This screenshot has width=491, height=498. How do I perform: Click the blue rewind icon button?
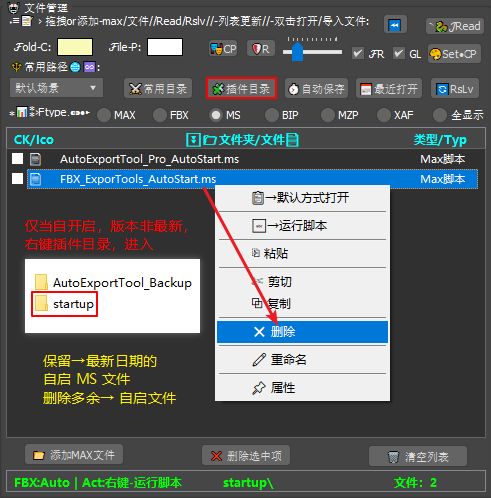pyautogui.click(x=395, y=24)
